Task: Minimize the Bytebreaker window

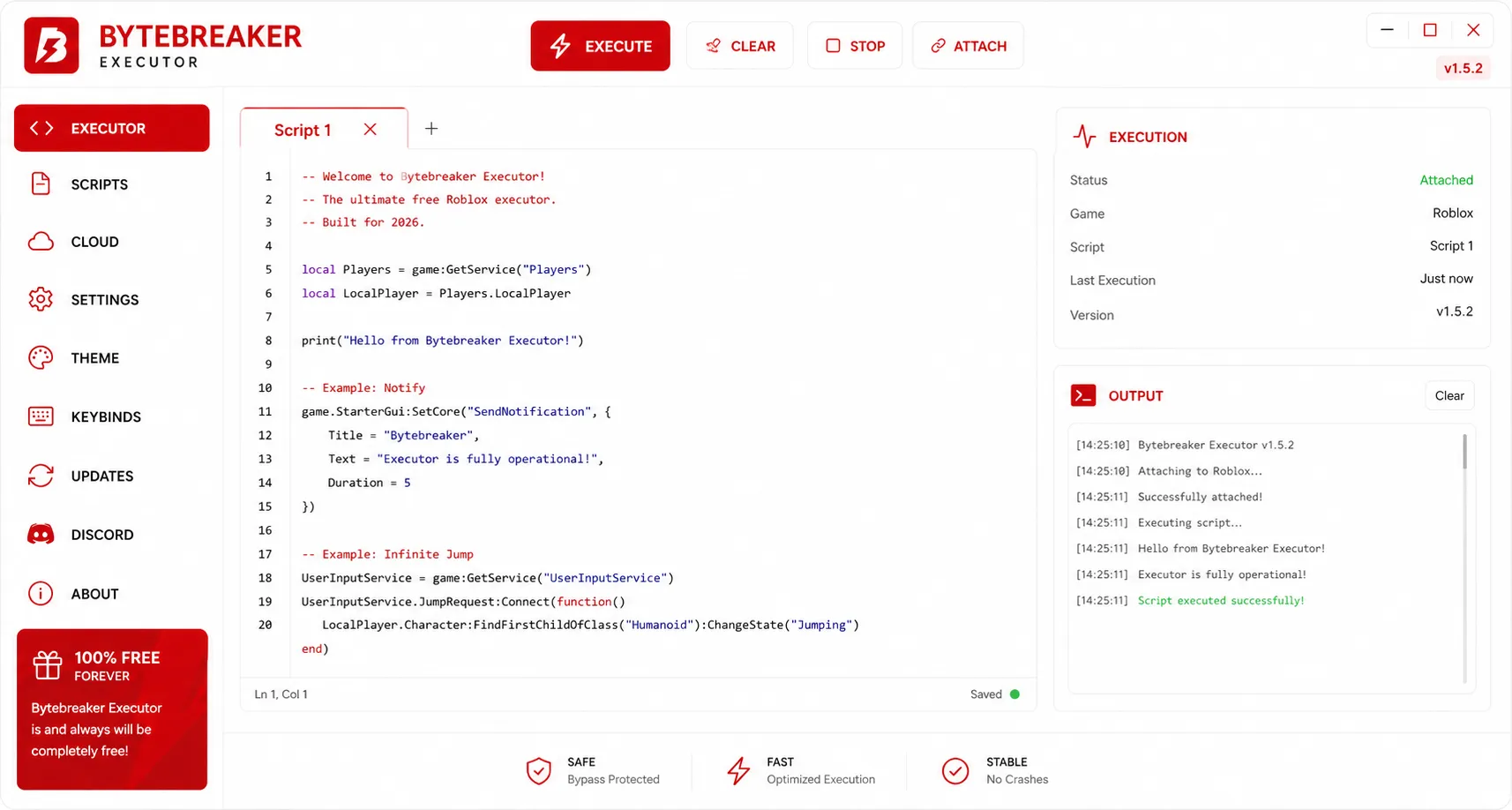Action: coord(1387,30)
